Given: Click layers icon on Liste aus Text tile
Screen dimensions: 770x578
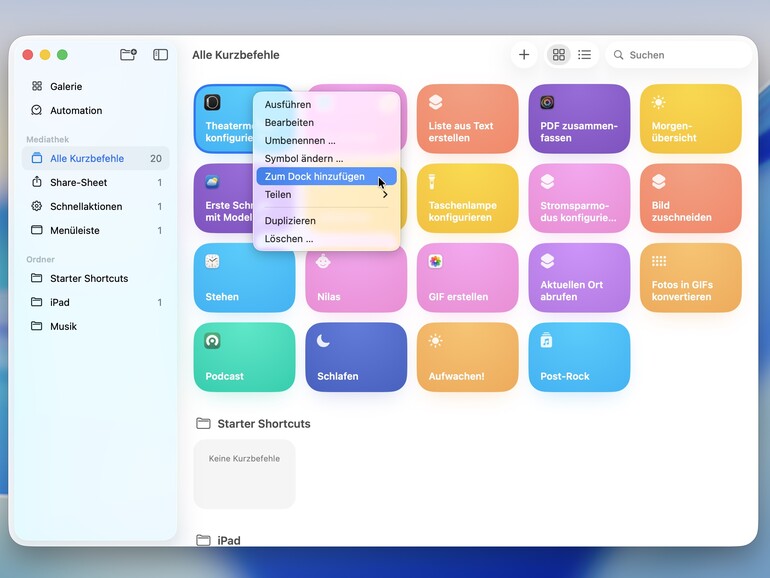Looking at the screenshot, I should tap(436, 103).
